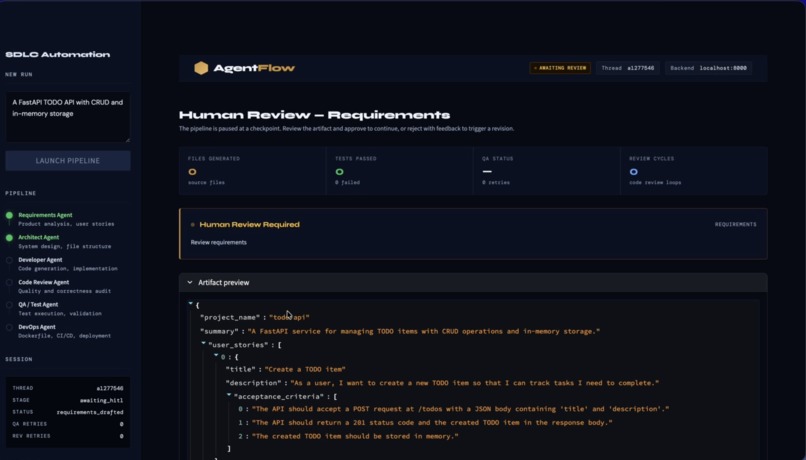Click the "summary" JSON key
The height and width of the screenshot is (460, 806).
[219, 332]
